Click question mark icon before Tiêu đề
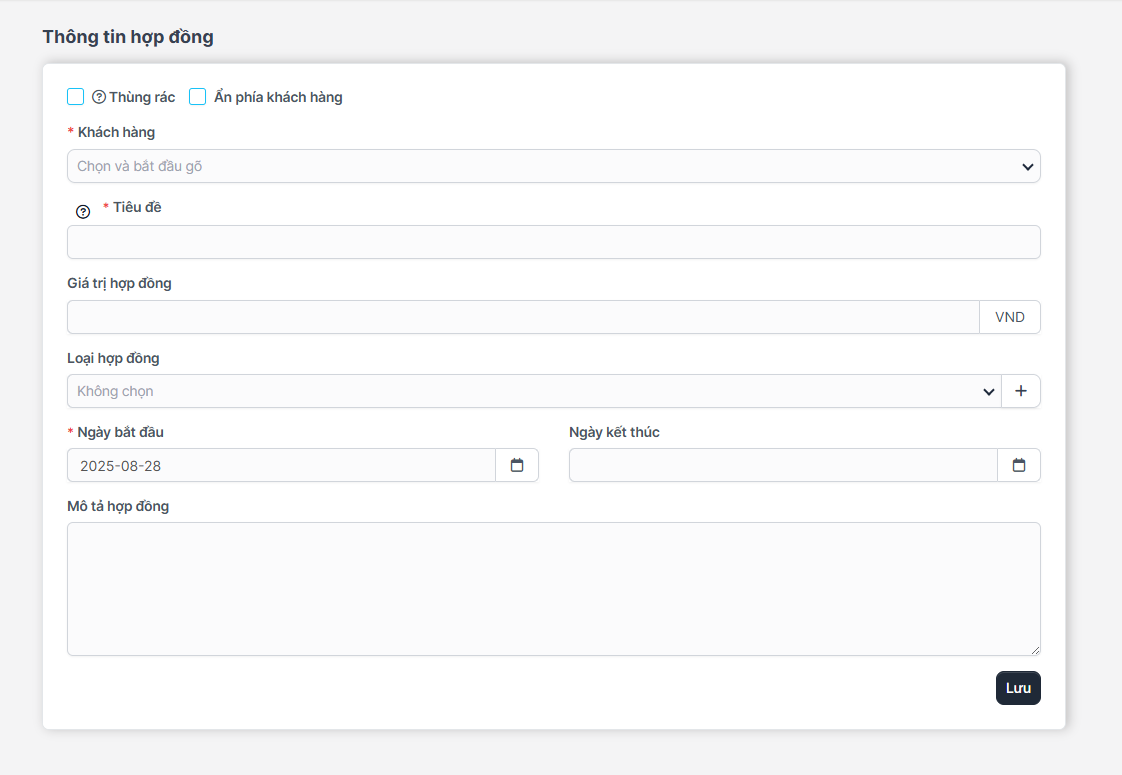The width and height of the screenshot is (1122, 775). 83,211
